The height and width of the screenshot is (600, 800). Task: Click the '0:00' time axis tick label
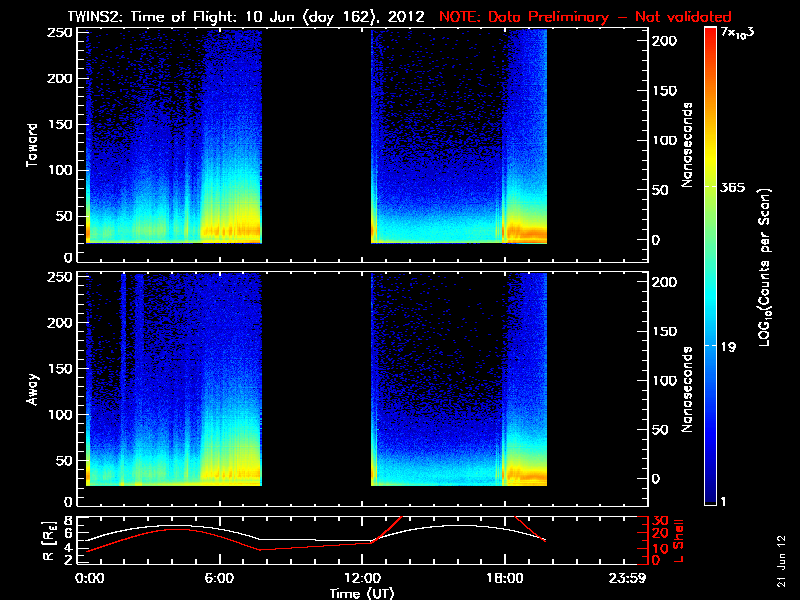90,578
